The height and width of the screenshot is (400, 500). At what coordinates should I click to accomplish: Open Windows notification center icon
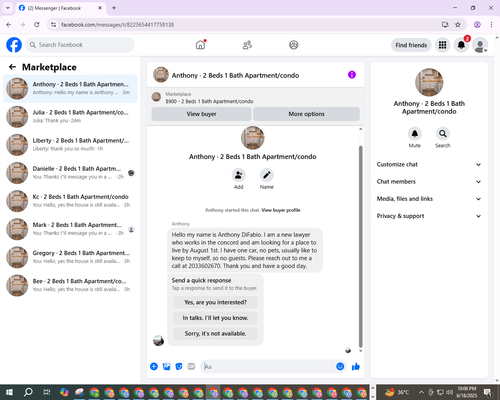(487, 392)
